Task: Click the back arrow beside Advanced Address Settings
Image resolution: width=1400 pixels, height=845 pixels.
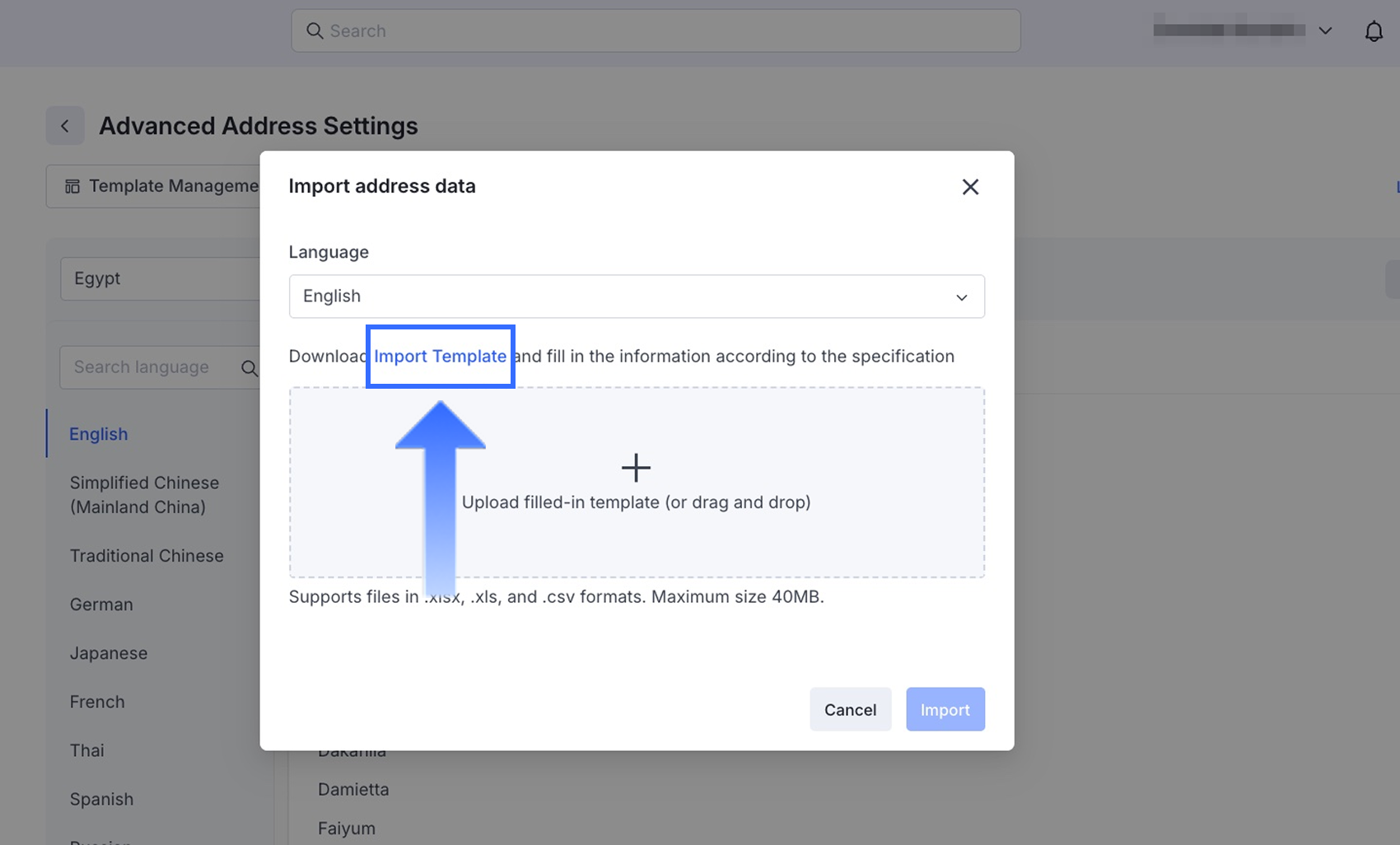Action: pos(65,126)
